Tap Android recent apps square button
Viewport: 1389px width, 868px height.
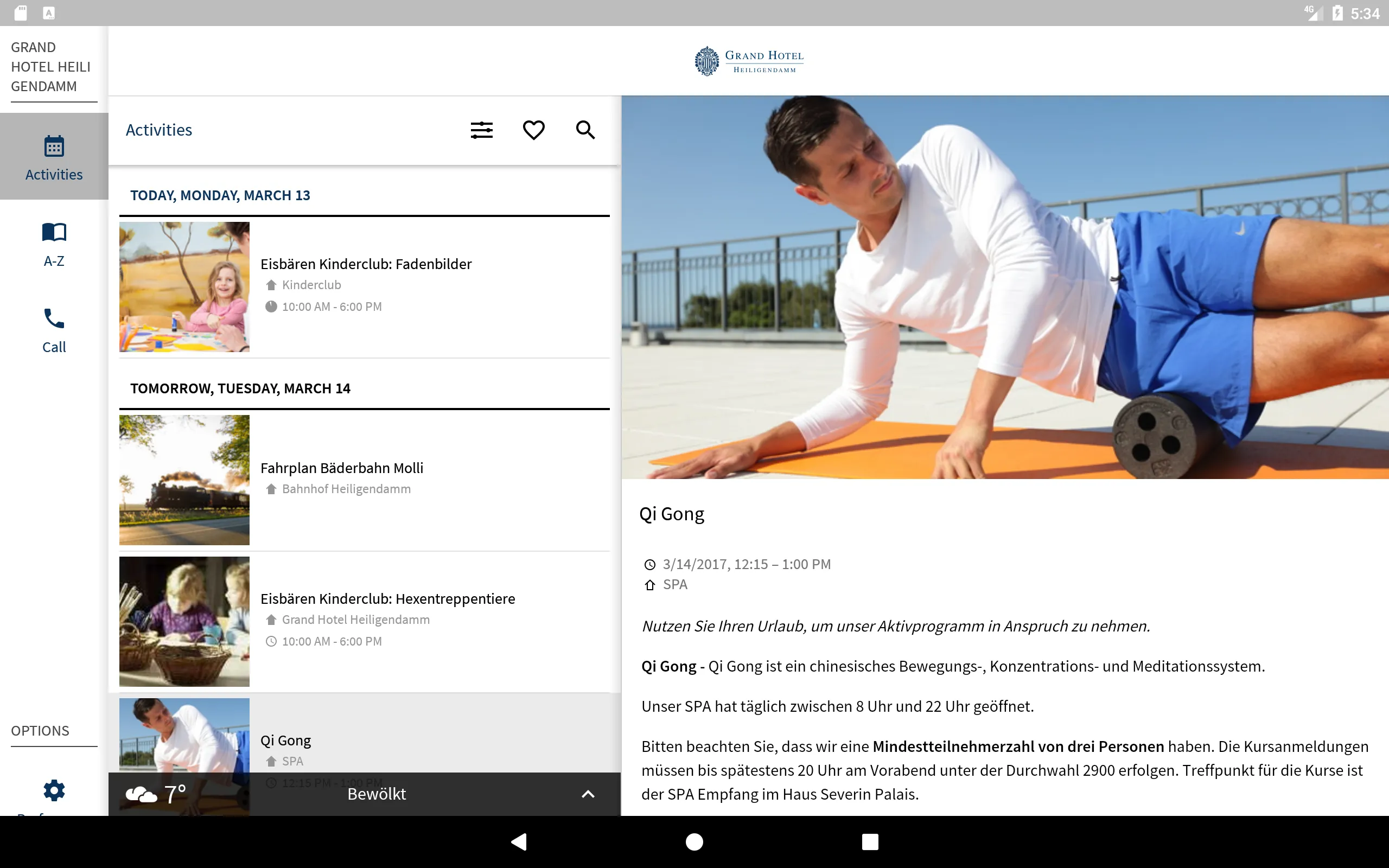click(870, 841)
